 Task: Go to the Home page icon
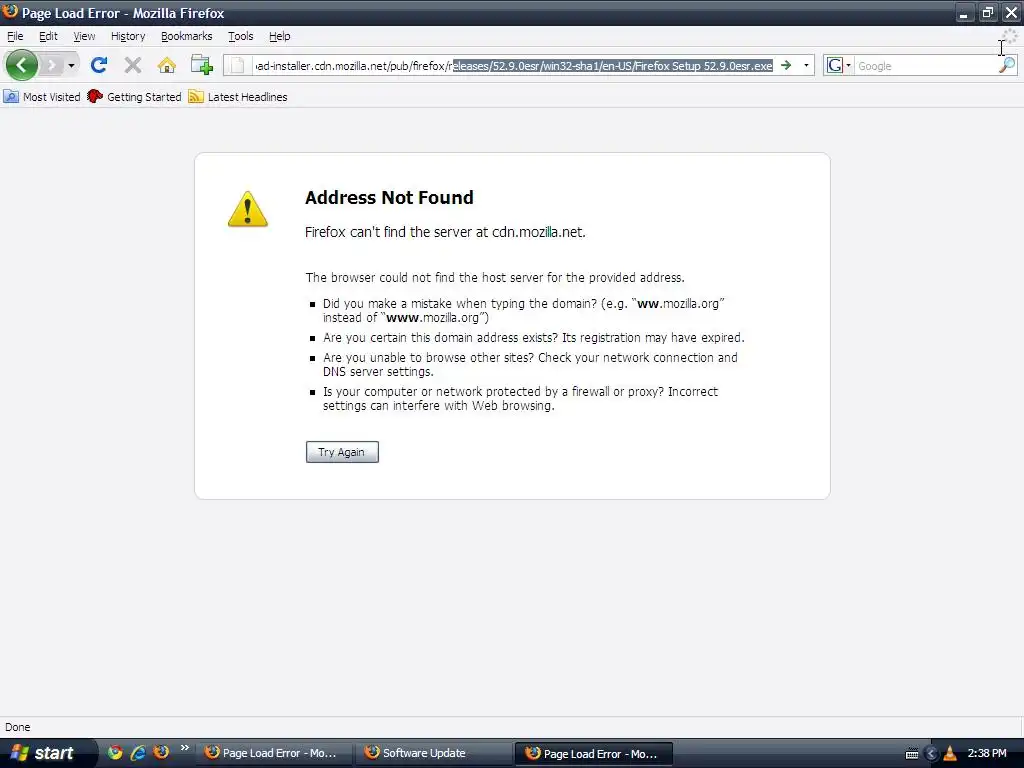(x=167, y=65)
